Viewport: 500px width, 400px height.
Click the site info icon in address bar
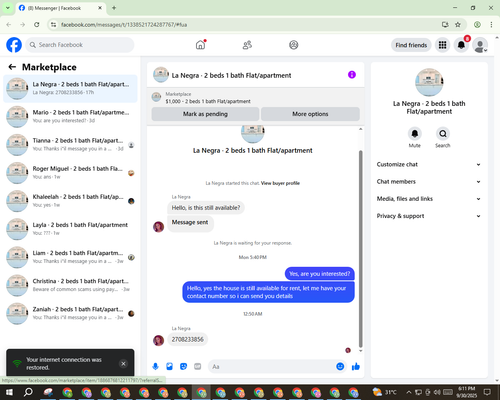pos(53,24)
